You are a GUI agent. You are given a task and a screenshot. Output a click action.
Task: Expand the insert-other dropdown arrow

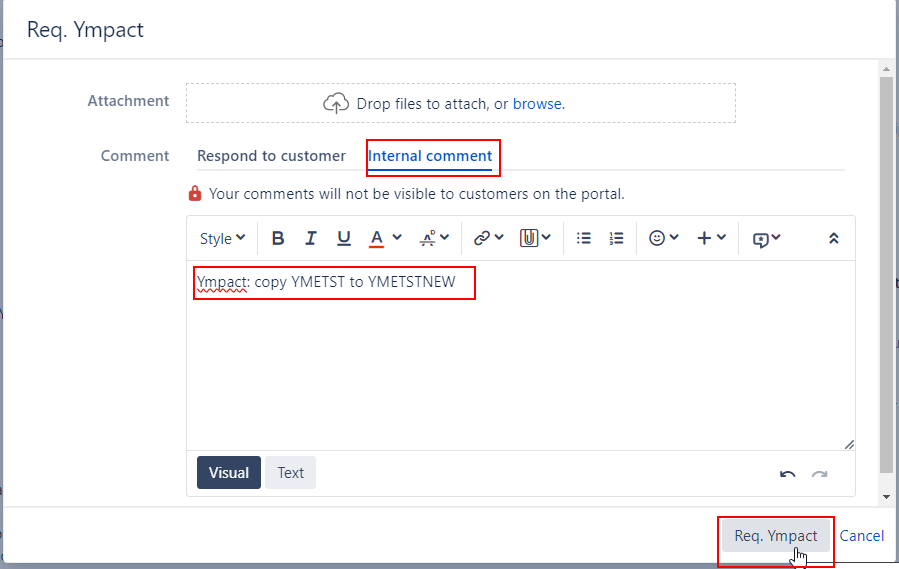coord(721,237)
